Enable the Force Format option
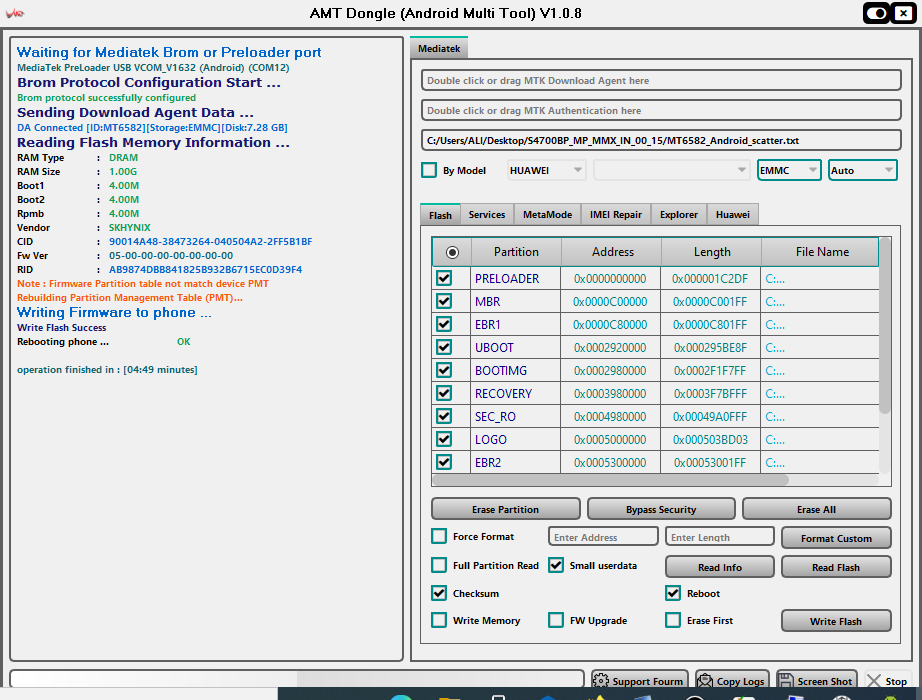922x700 pixels. click(439, 536)
